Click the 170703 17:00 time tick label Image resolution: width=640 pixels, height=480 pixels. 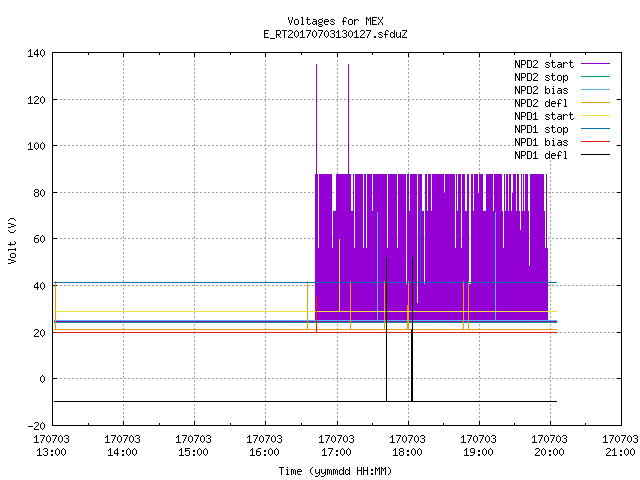pos(336,446)
